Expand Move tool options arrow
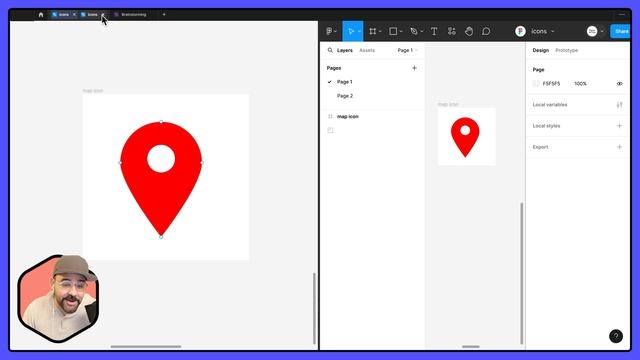640x360 pixels. [359, 31]
